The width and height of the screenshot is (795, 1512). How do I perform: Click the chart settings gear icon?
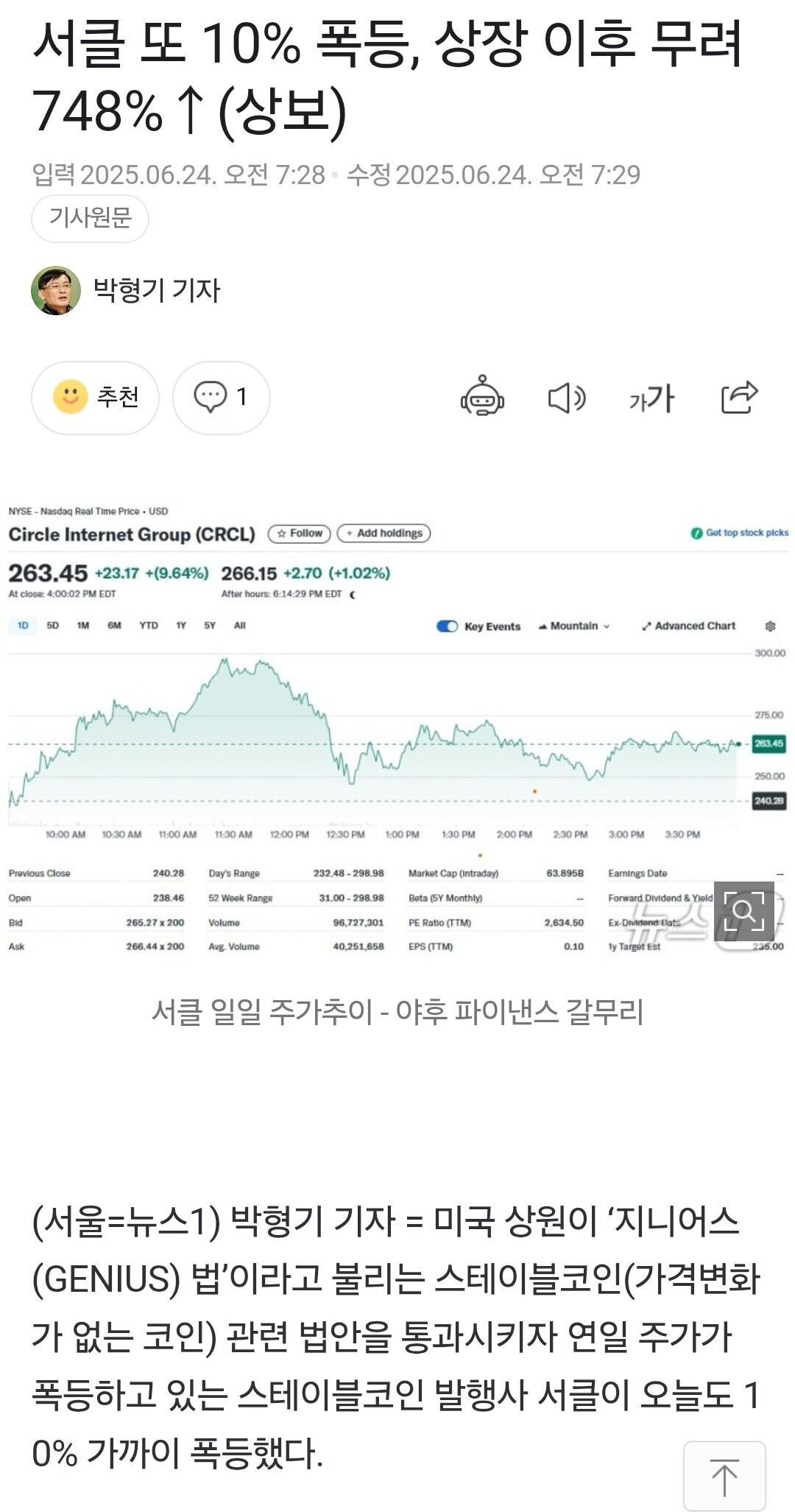pos(770,626)
